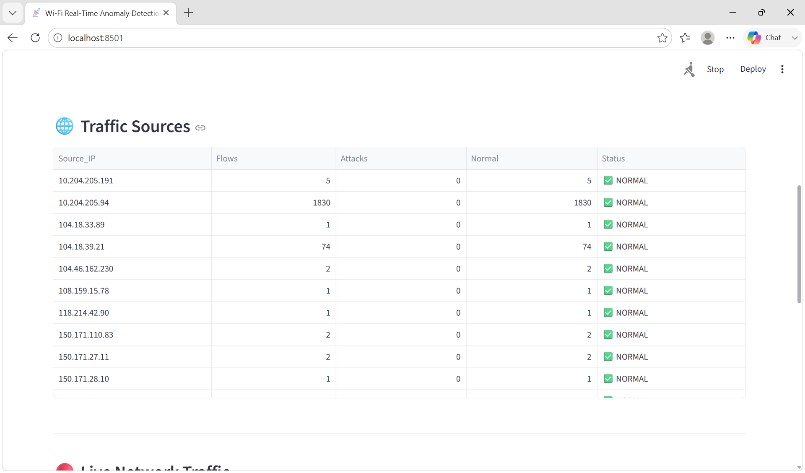Viewport: 805px width, 473px height.
Task: Click the running-man status icon
Action: (x=689, y=69)
